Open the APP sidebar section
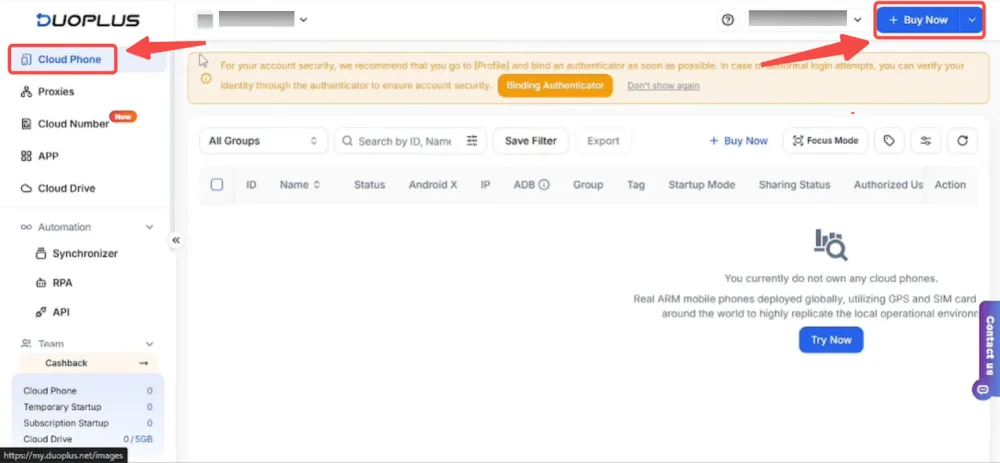1000x463 pixels. pyautogui.click(x=40, y=156)
